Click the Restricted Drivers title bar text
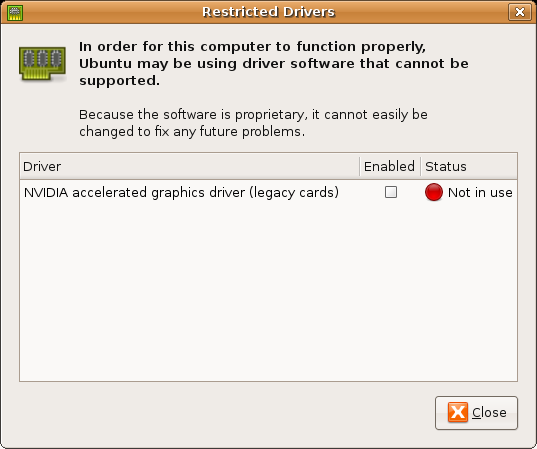The image size is (537, 449). point(268,12)
